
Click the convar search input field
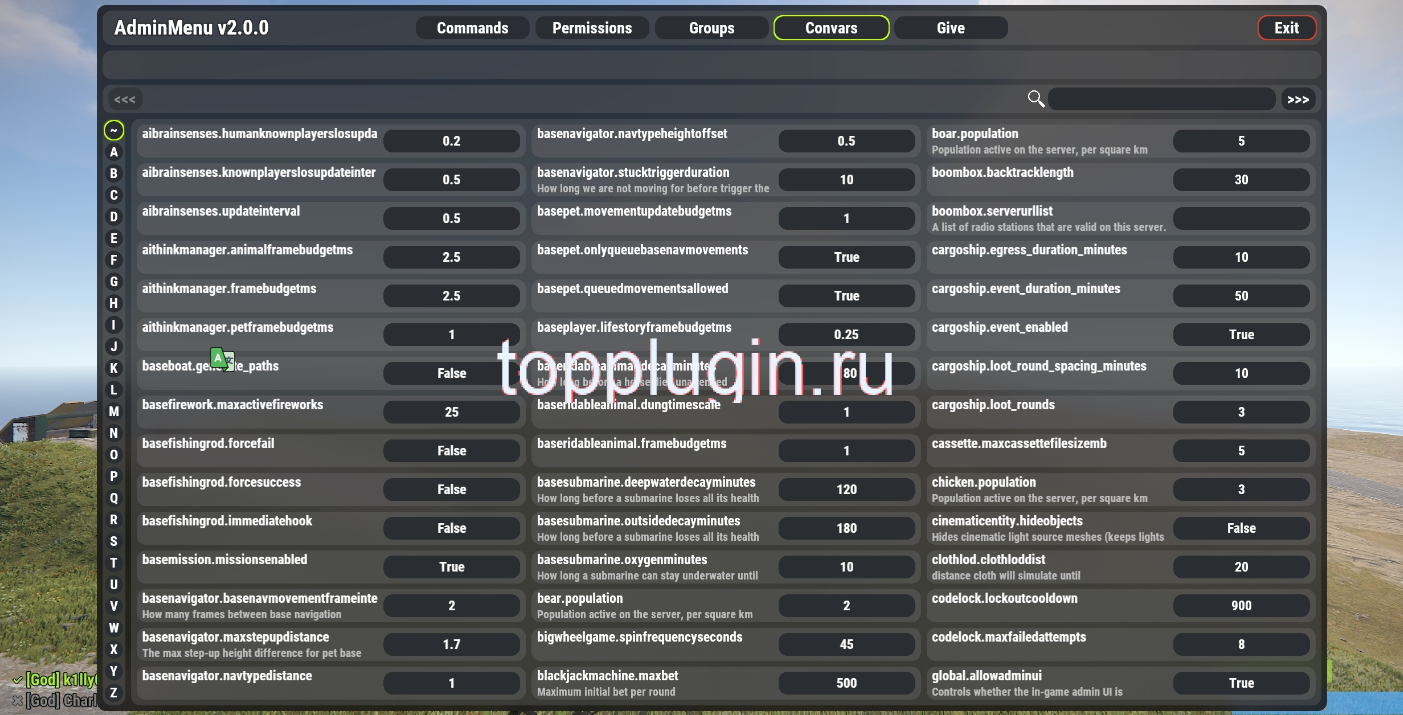1161,99
